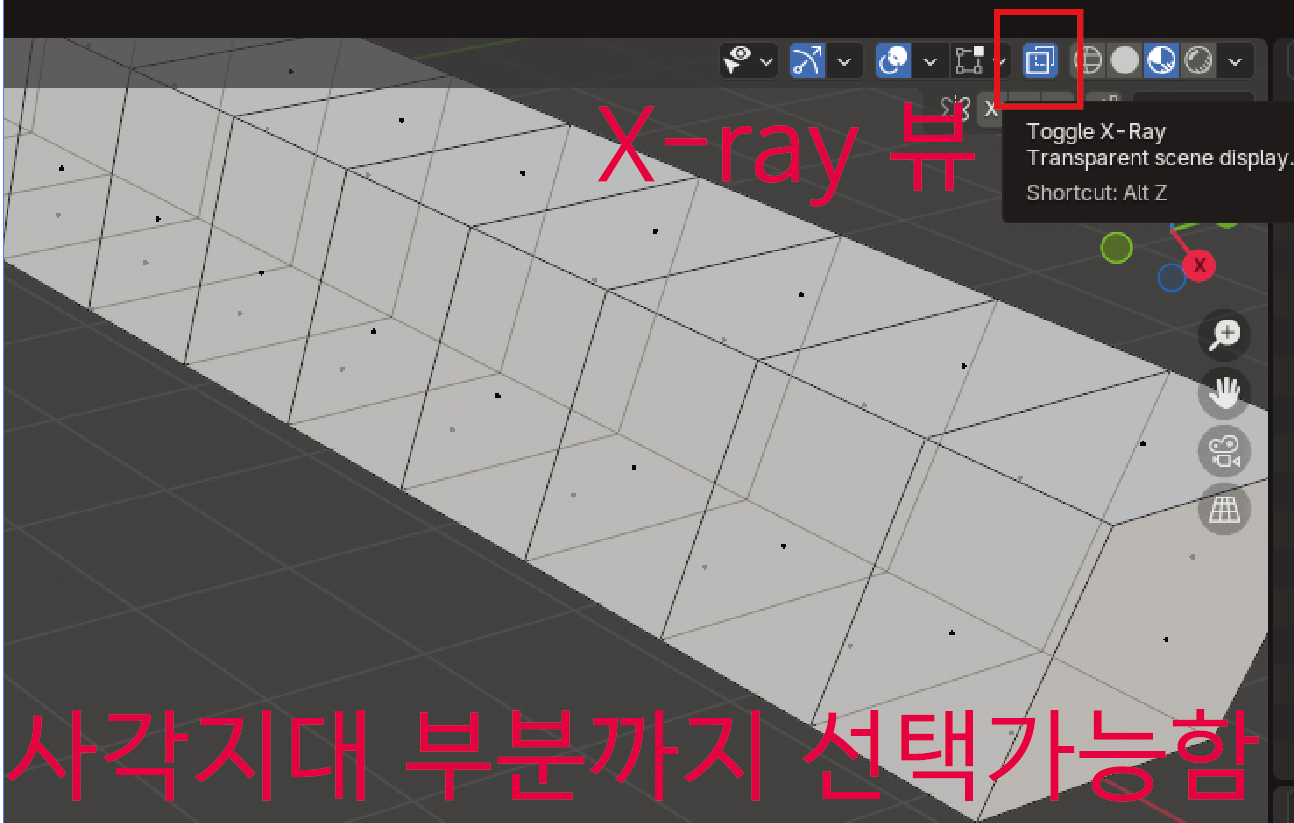Image resolution: width=1294 pixels, height=823 pixels.
Task: Click the blue circle axis on navigation gizmo
Action: pyautogui.click(x=1171, y=278)
